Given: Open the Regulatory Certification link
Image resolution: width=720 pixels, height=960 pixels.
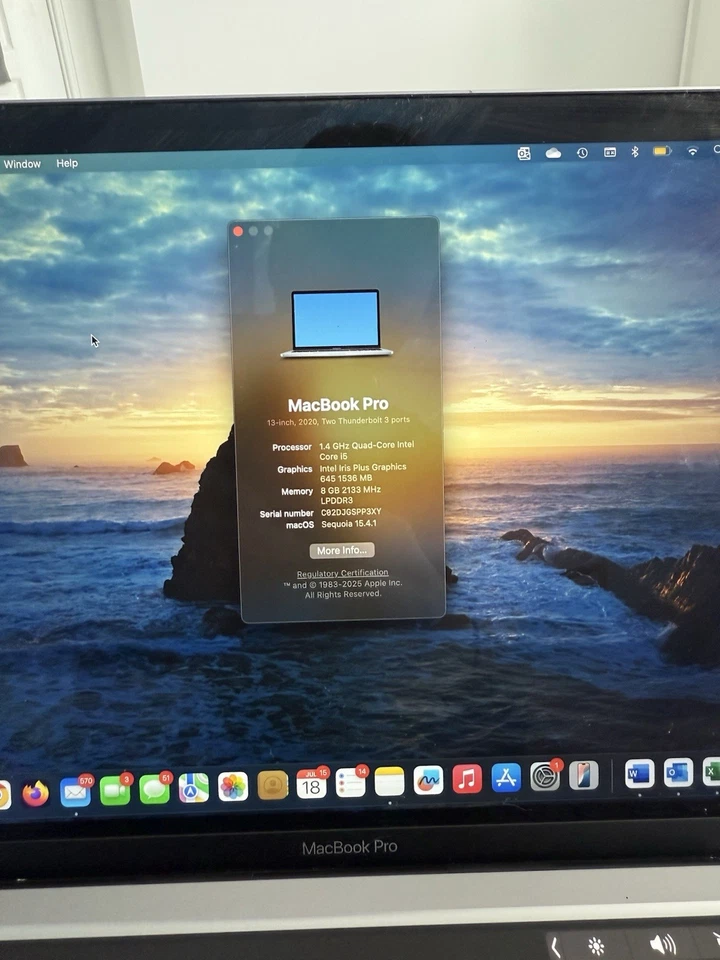Looking at the screenshot, I should click(x=342, y=574).
